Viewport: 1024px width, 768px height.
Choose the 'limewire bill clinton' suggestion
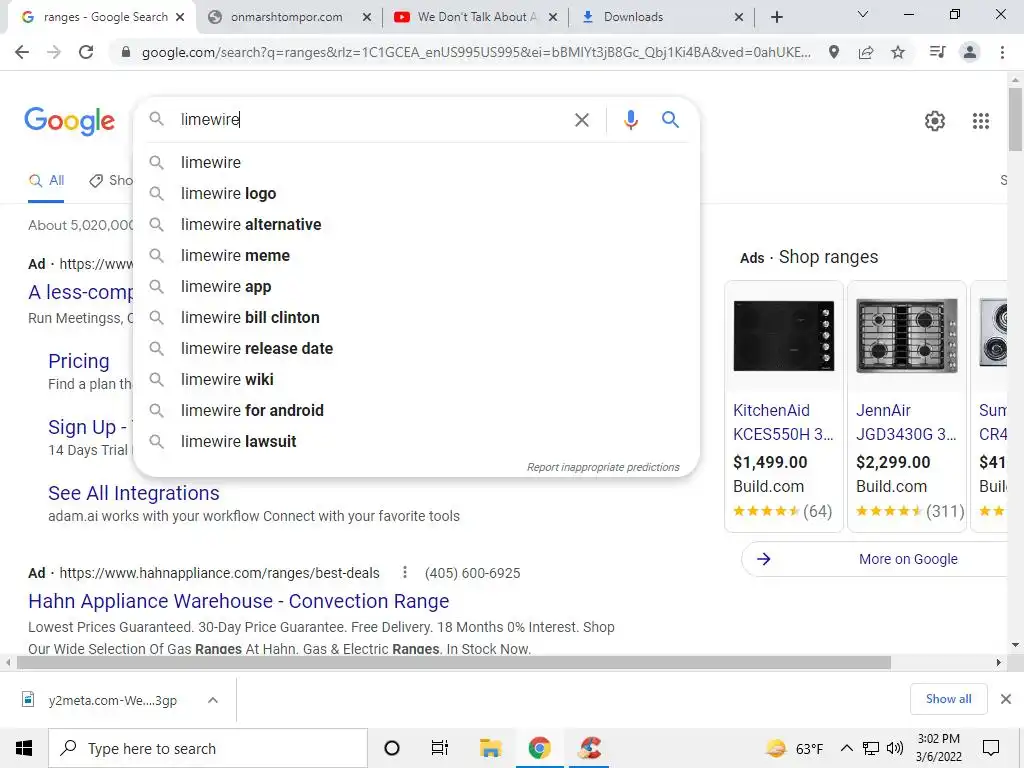pyautogui.click(x=417, y=317)
